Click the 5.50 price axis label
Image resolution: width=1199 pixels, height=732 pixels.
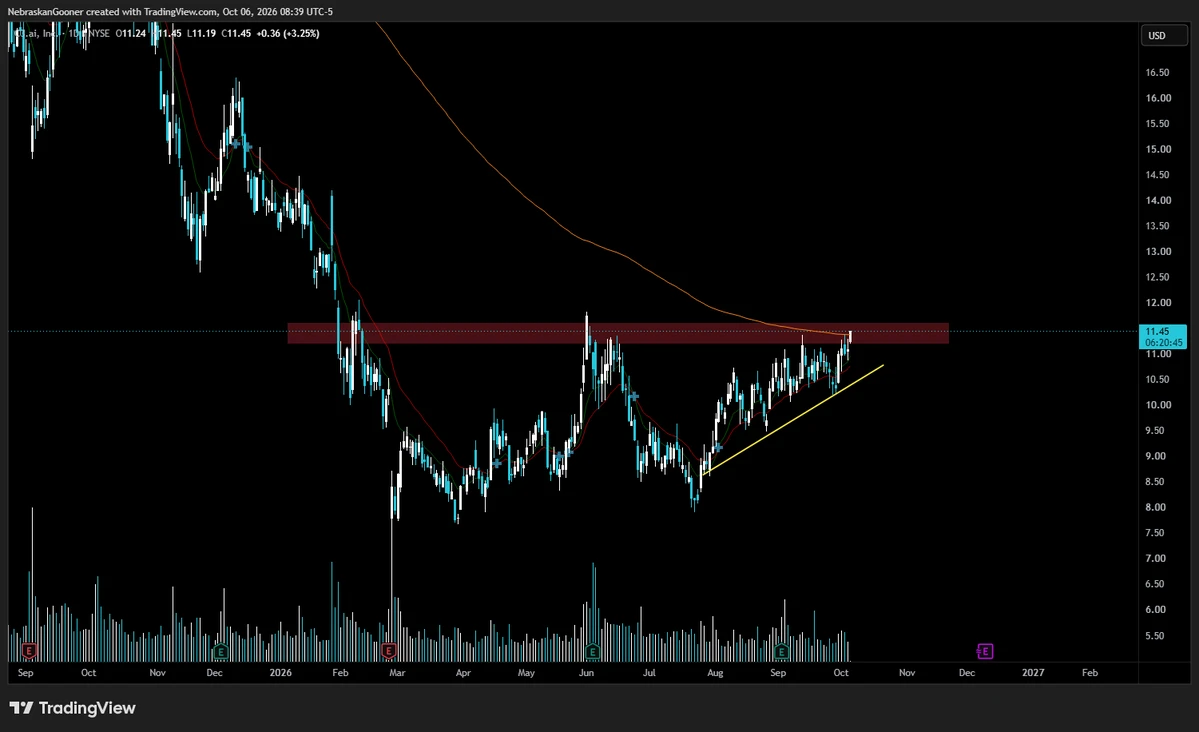(1155, 636)
